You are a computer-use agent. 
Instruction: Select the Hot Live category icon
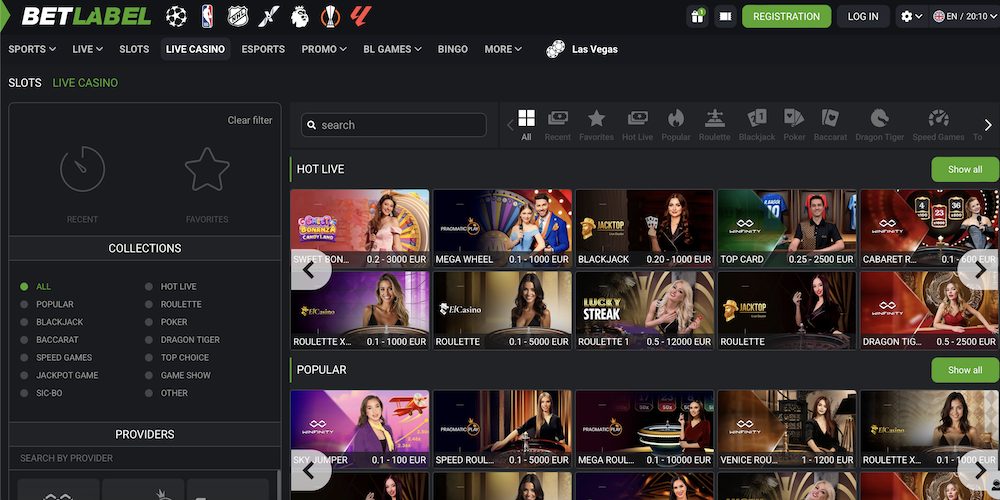tap(637, 118)
